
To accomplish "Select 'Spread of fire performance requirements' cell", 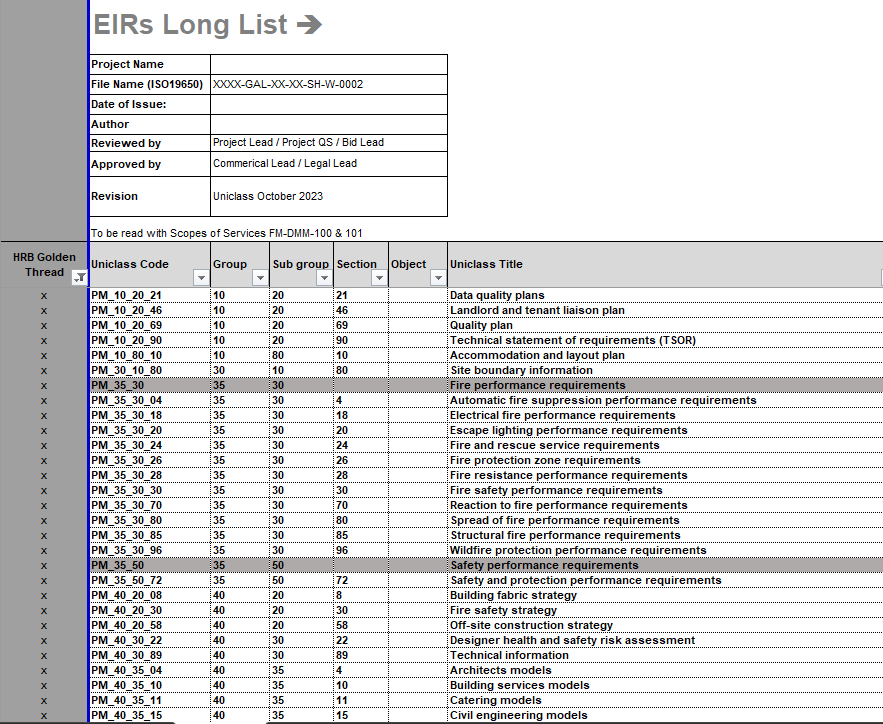I will tap(665, 520).
